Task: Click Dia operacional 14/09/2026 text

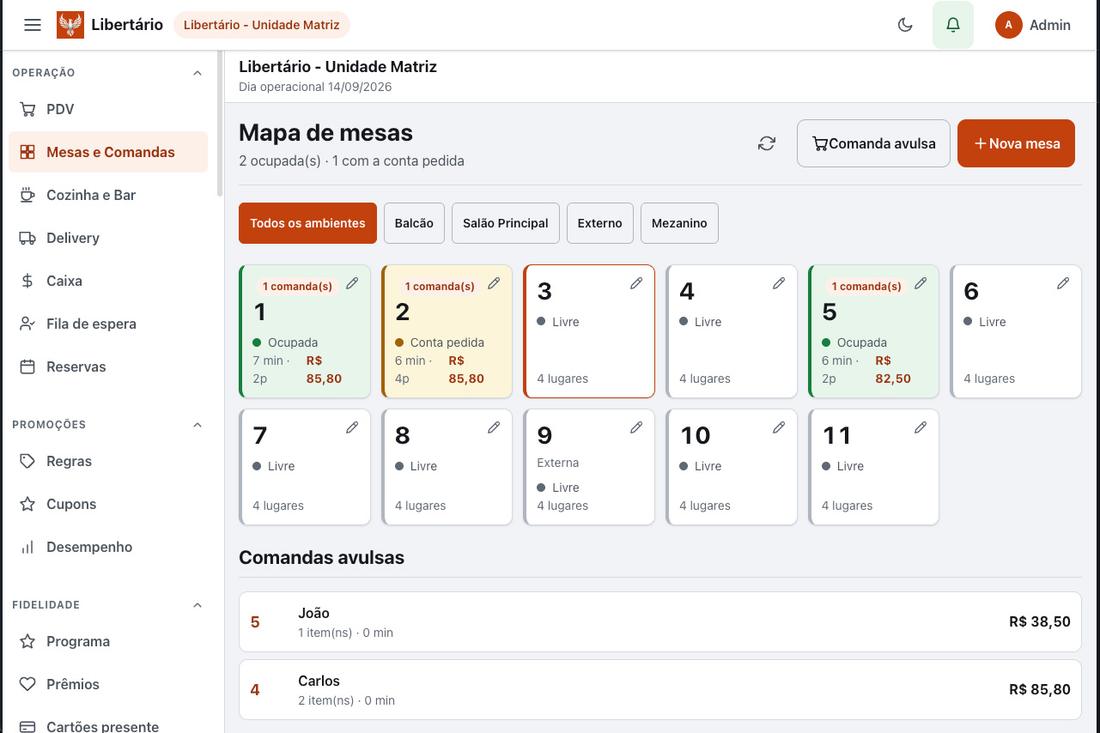Action: click(x=315, y=87)
